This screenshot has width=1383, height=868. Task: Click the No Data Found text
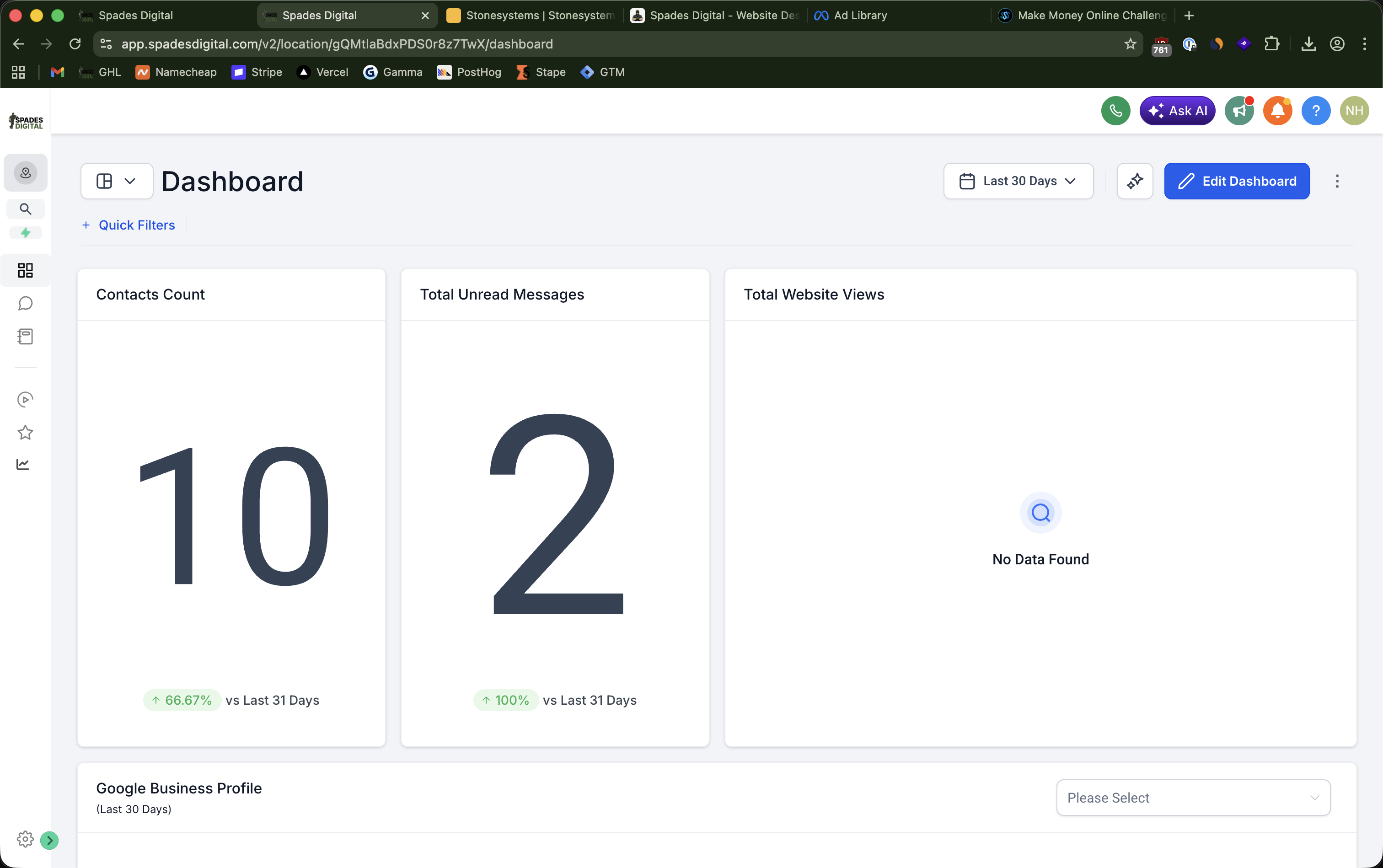1040,560
